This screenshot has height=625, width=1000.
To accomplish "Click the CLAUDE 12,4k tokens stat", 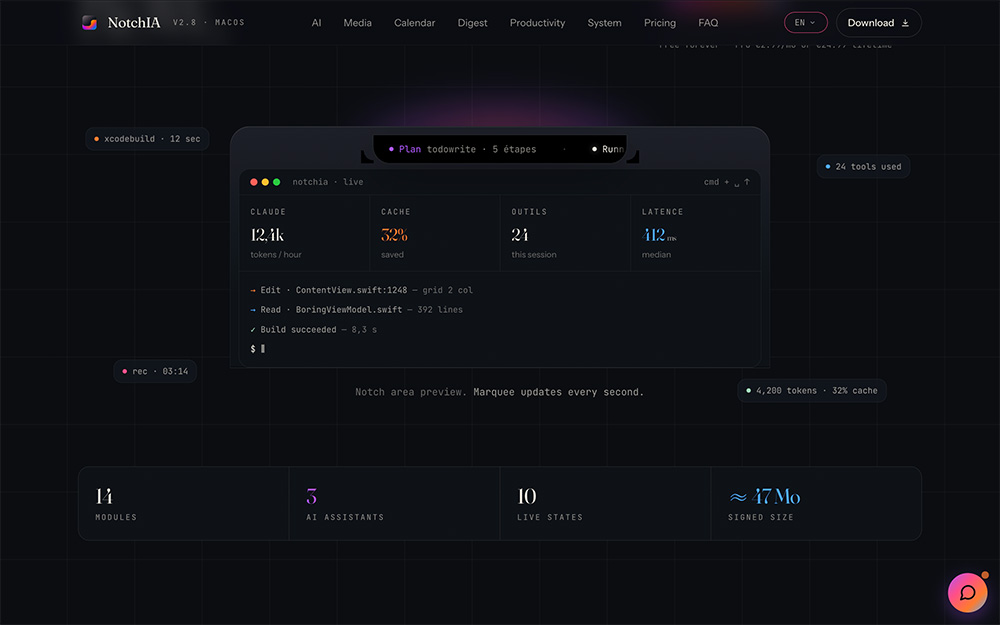I will pos(305,233).
